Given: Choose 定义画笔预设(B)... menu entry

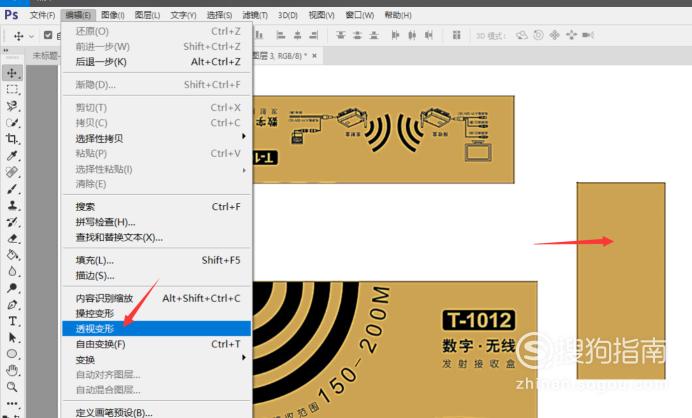Looking at the screenshot, I should point(157,413).
